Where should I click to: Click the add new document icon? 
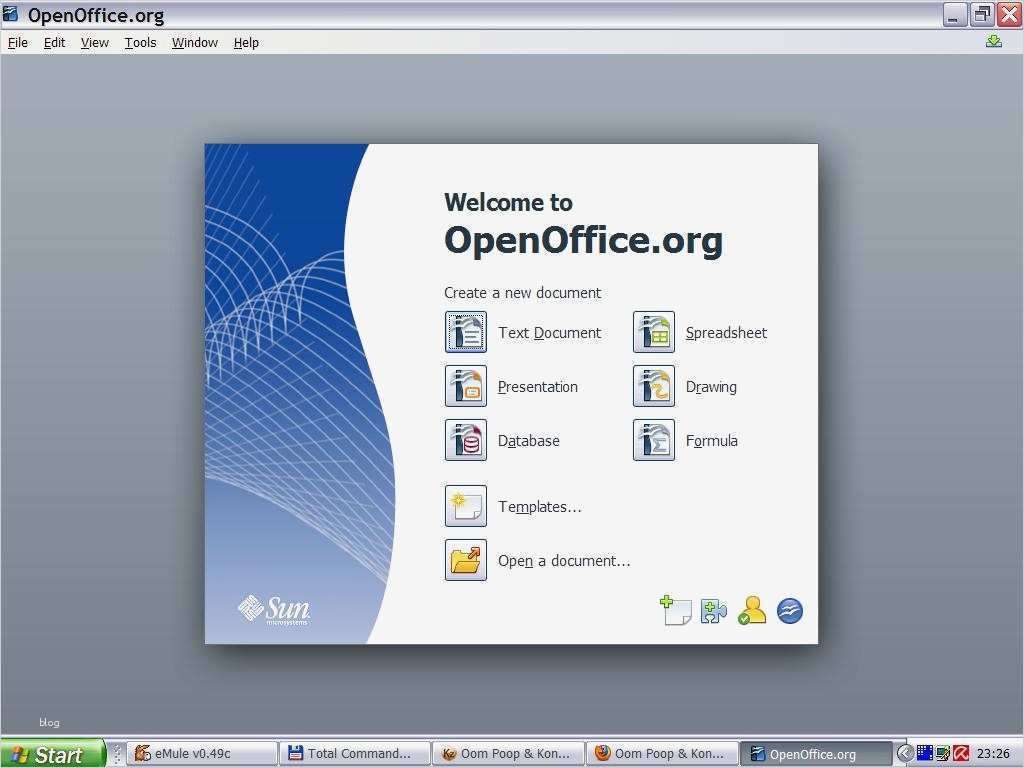point(676,610)
